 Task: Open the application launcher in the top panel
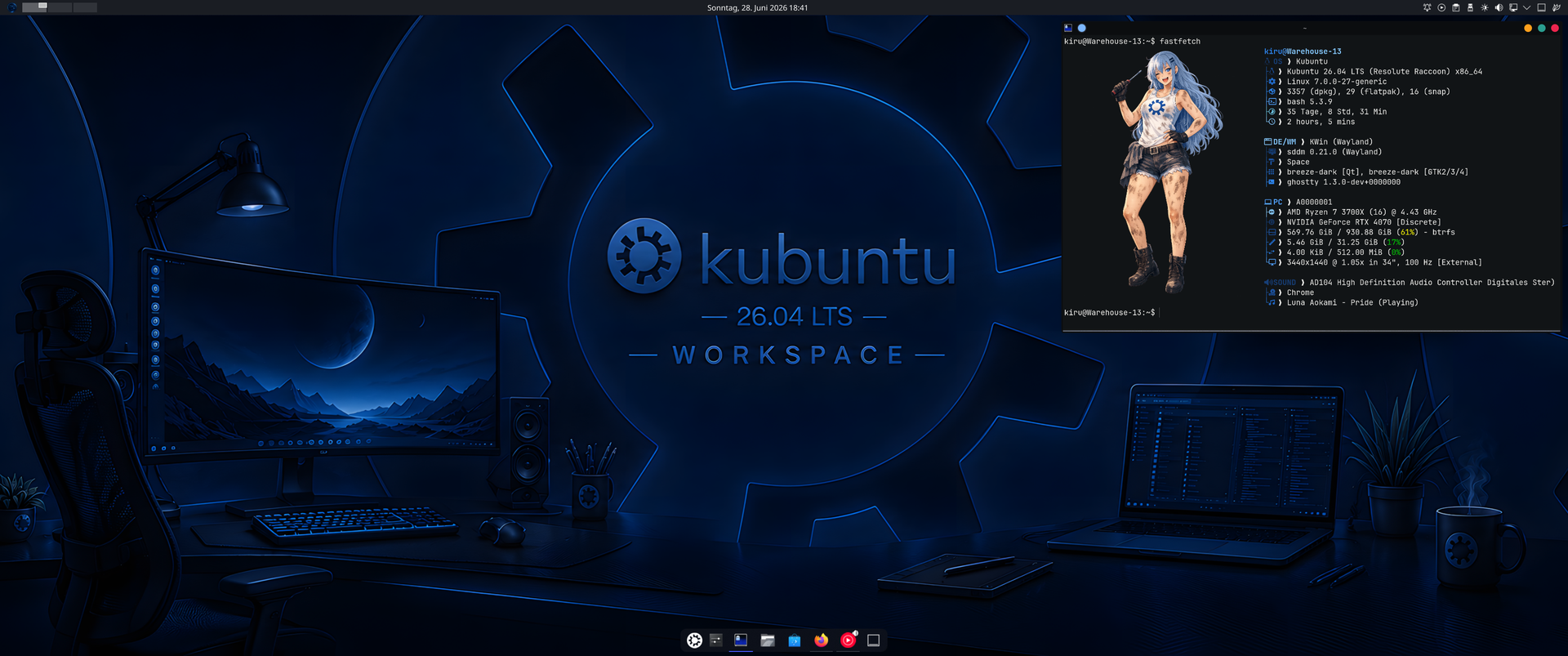click(x=11, y=7)
